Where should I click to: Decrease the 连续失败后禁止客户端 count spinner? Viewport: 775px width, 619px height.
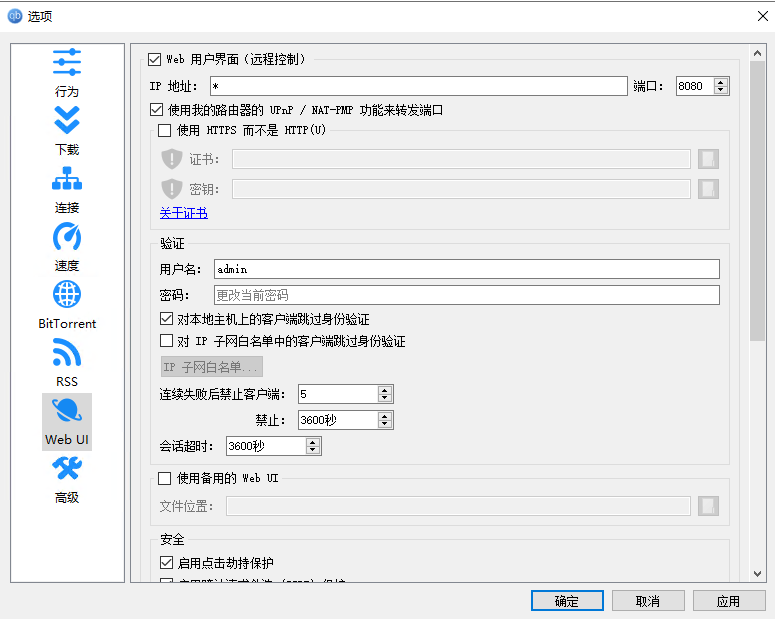pyautogui.click(x=385, y=398)
